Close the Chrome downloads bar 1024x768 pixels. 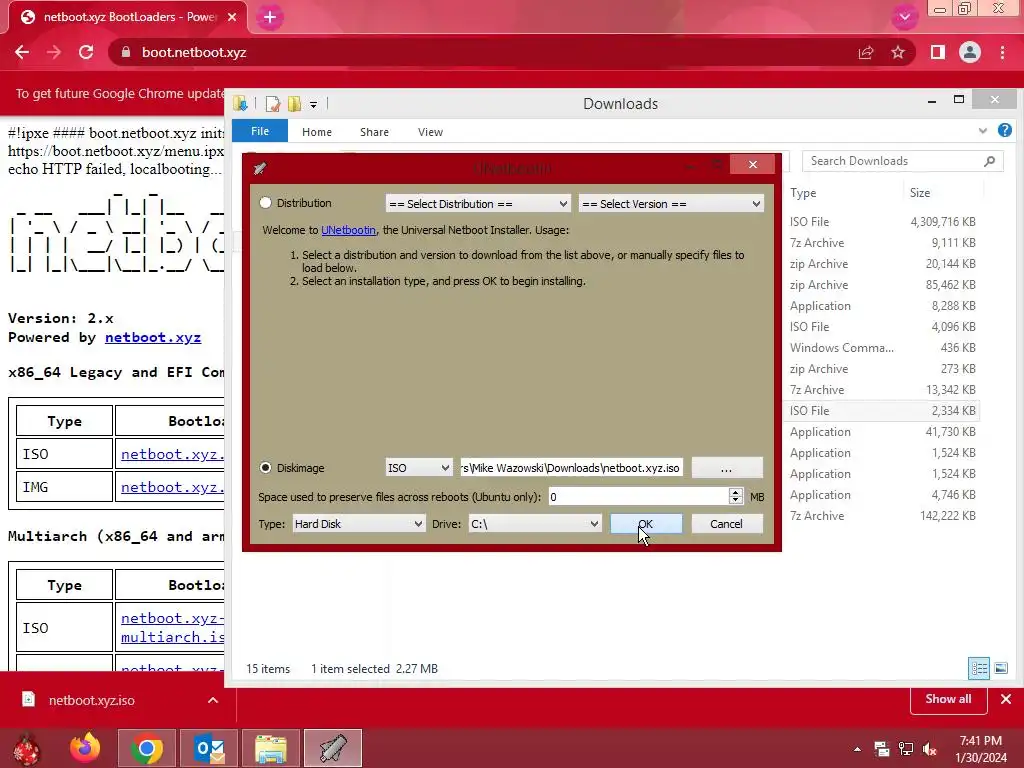tap(1006, 699)
